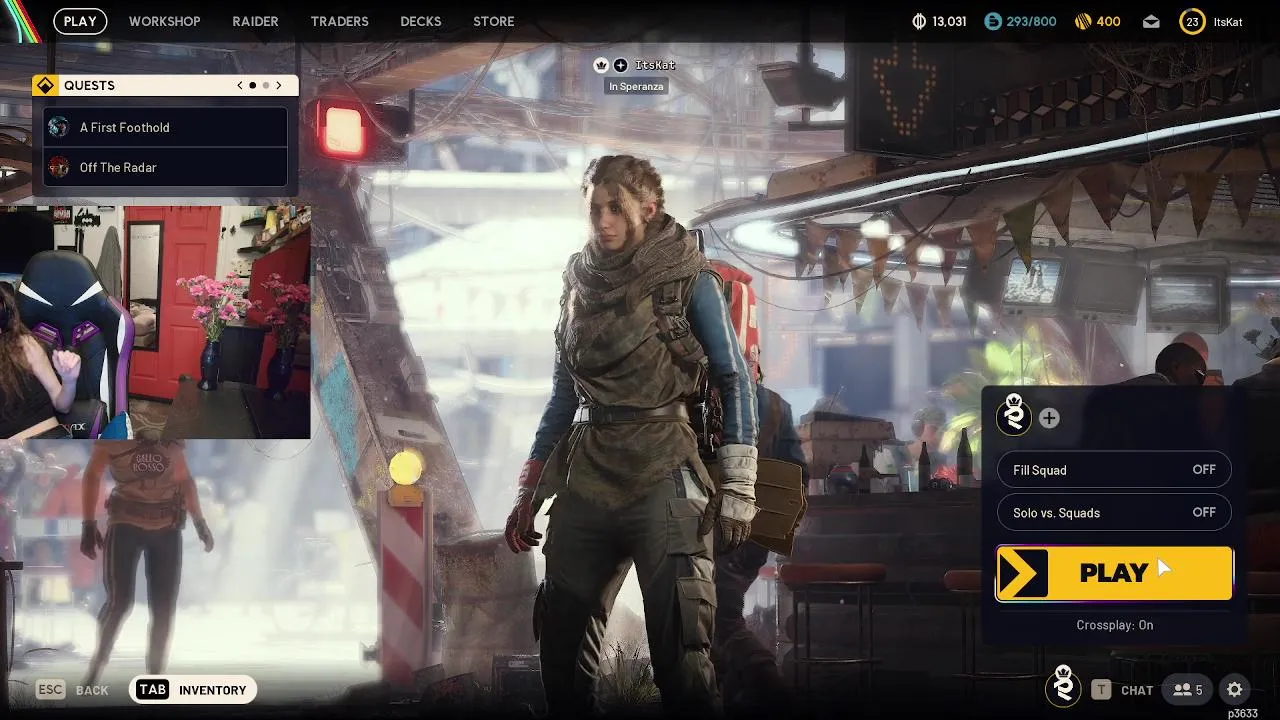The image size is (1280, 720).
Task: Open the mail inbox icon
Action: pos(1151,21)
